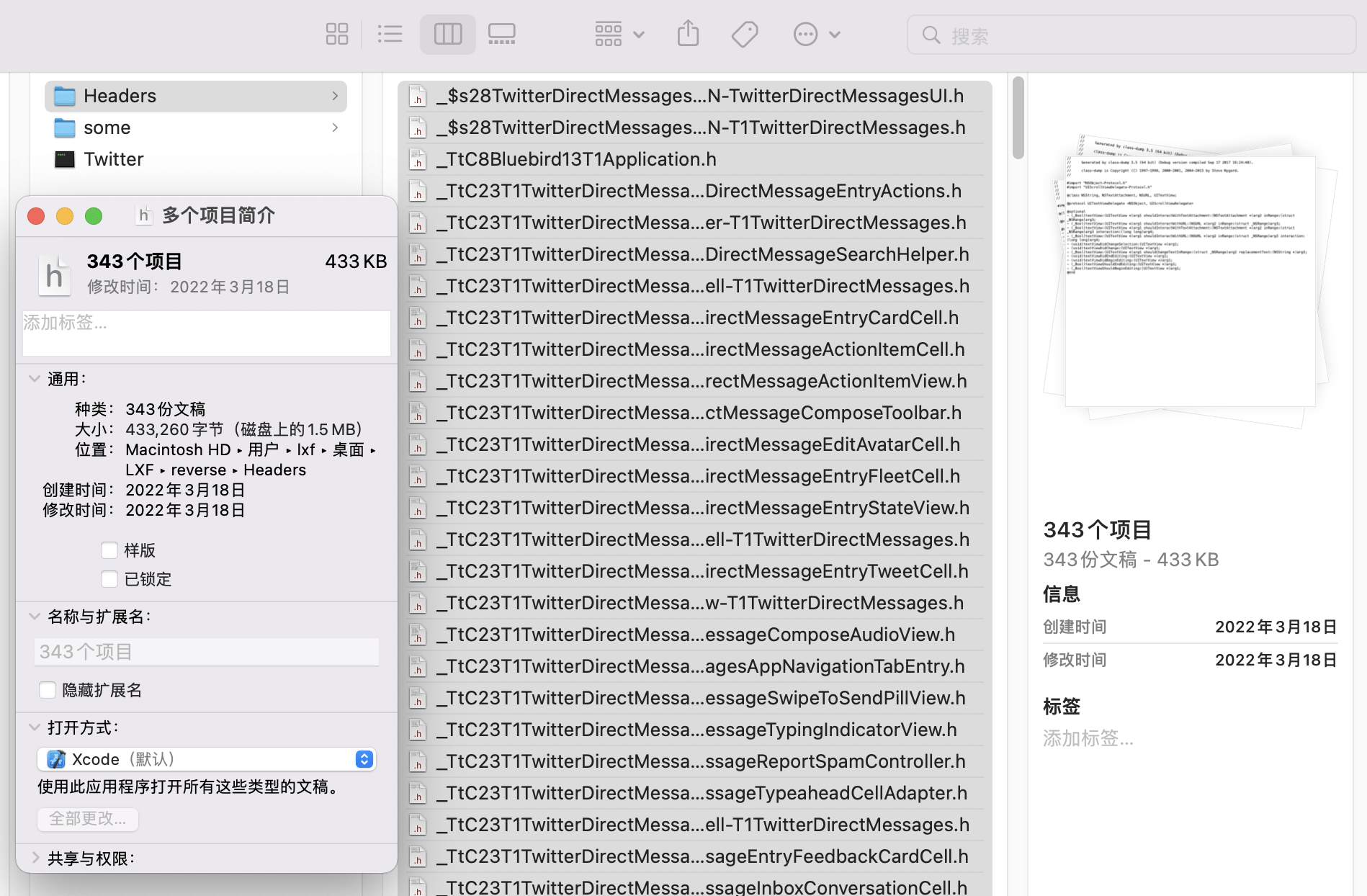Click green zoom button of info window
The width and height of the screenshot is (1367, 896).
coord(94,216)
